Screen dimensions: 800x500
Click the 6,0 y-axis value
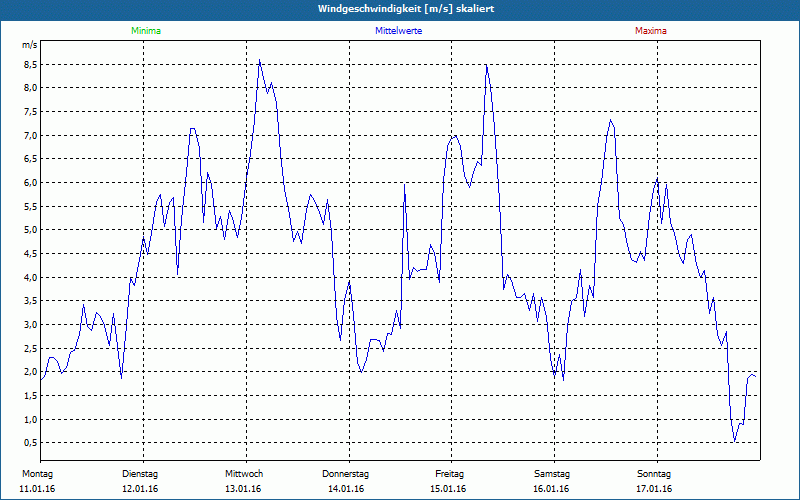pos(30,183)
